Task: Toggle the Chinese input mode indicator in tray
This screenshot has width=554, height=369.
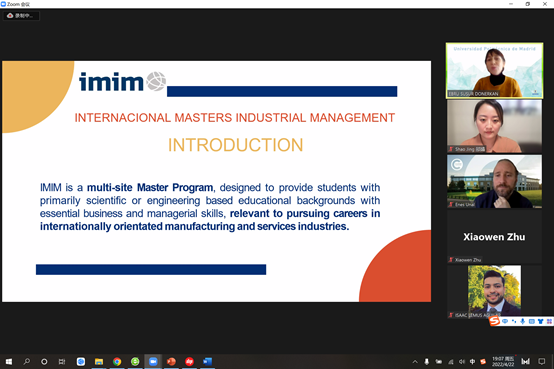Action: click(472, 362)
